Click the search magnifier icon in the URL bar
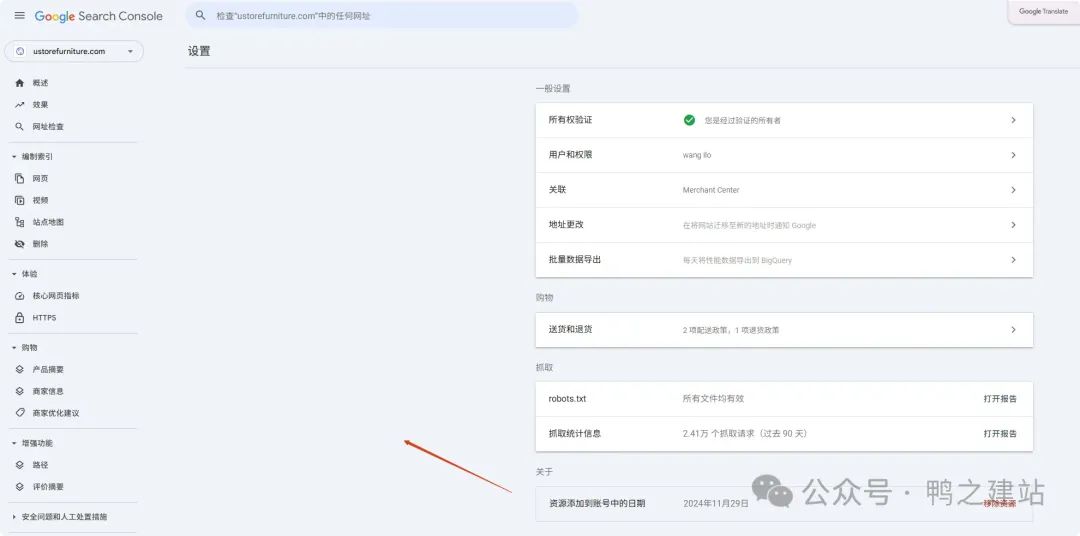The image size is (1080, 536). pos(200,15)
